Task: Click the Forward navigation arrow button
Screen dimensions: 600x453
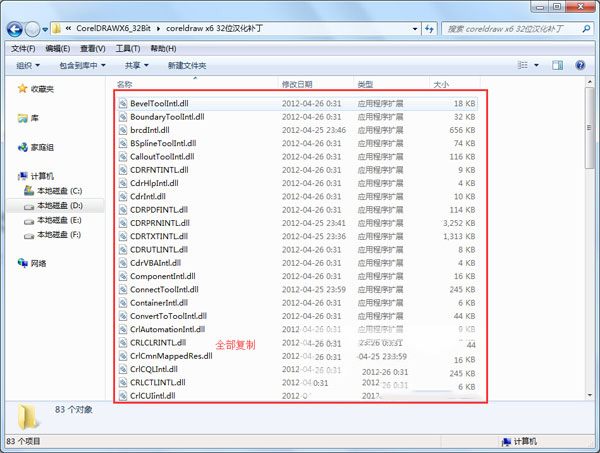Action: point(32,29)
